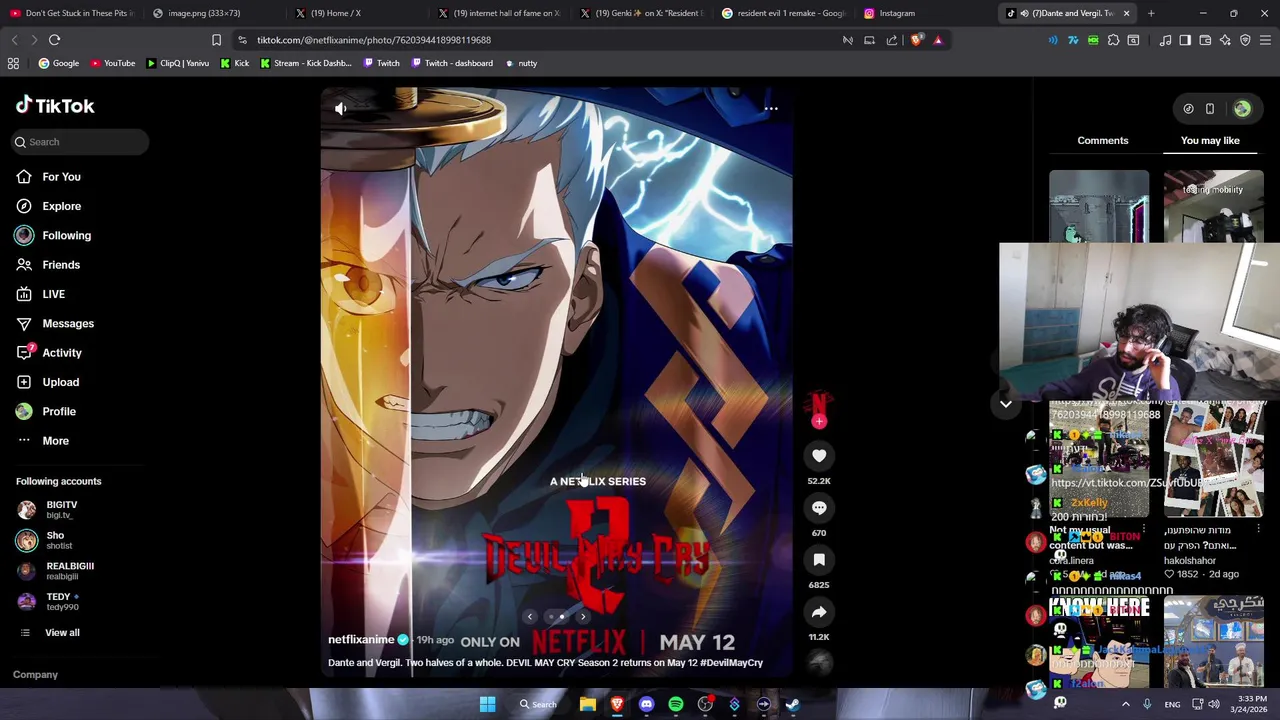Screen dimensions: 1280x720
Task: Open the Following feed
Action: (66, 235)
